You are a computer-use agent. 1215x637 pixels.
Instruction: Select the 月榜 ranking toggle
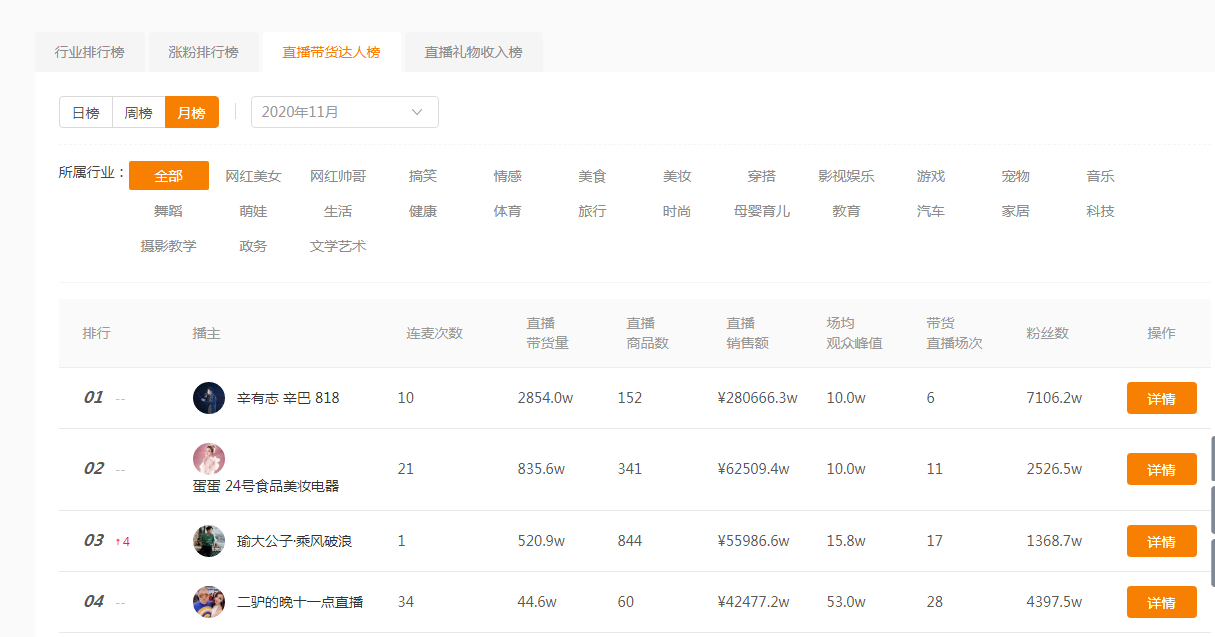coord(191,112)
